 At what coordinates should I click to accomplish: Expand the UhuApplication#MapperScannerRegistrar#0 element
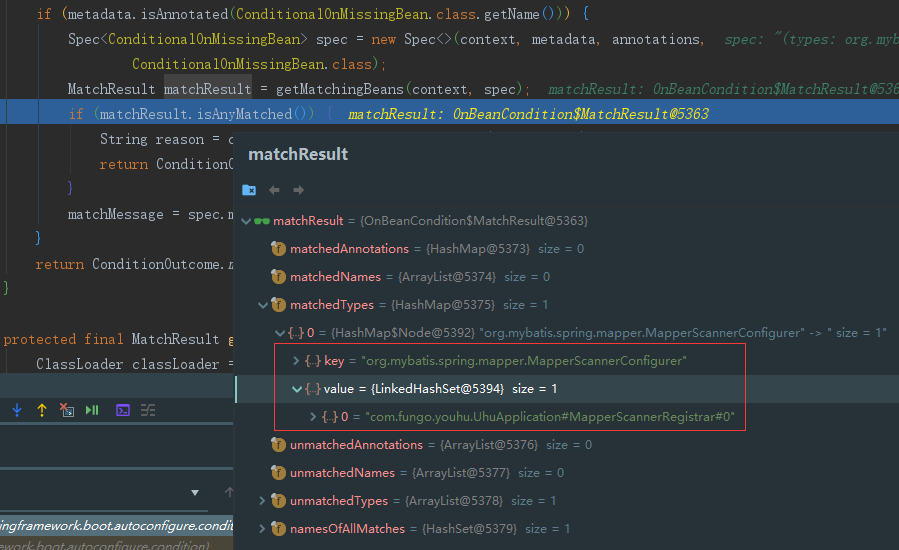tap(313, 417)
